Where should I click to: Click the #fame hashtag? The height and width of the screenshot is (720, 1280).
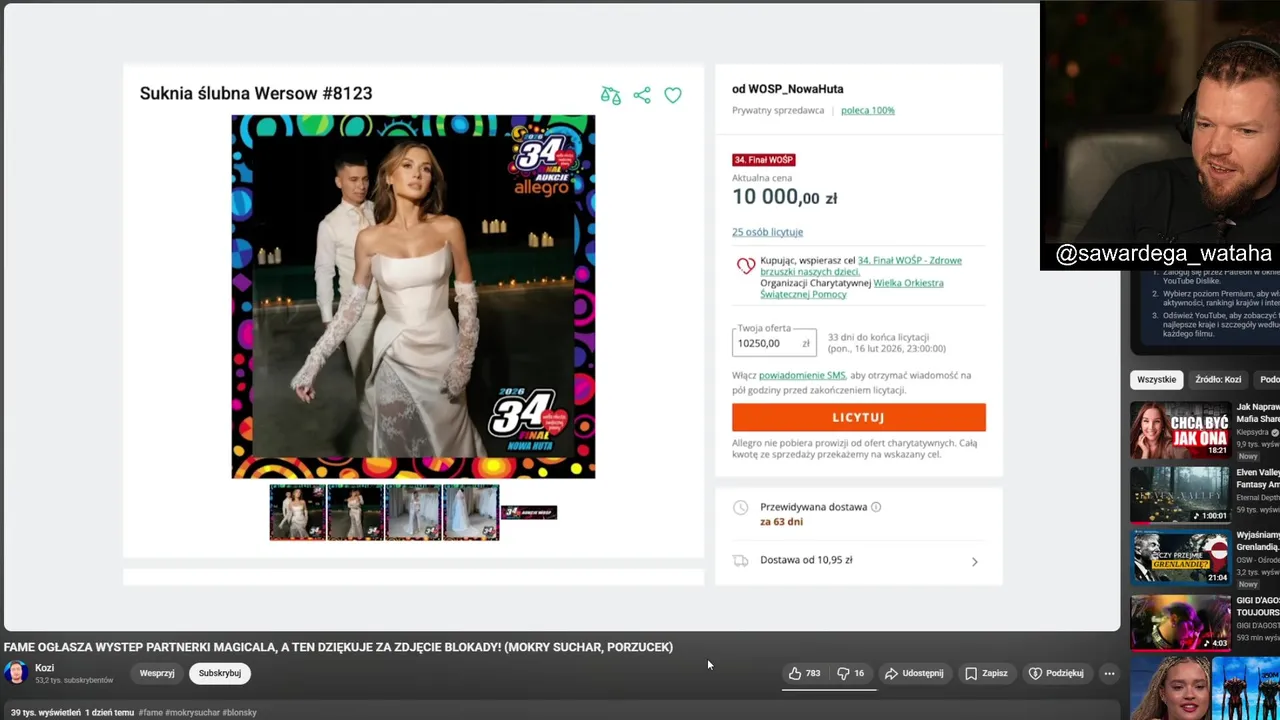[x=150, y=713]
